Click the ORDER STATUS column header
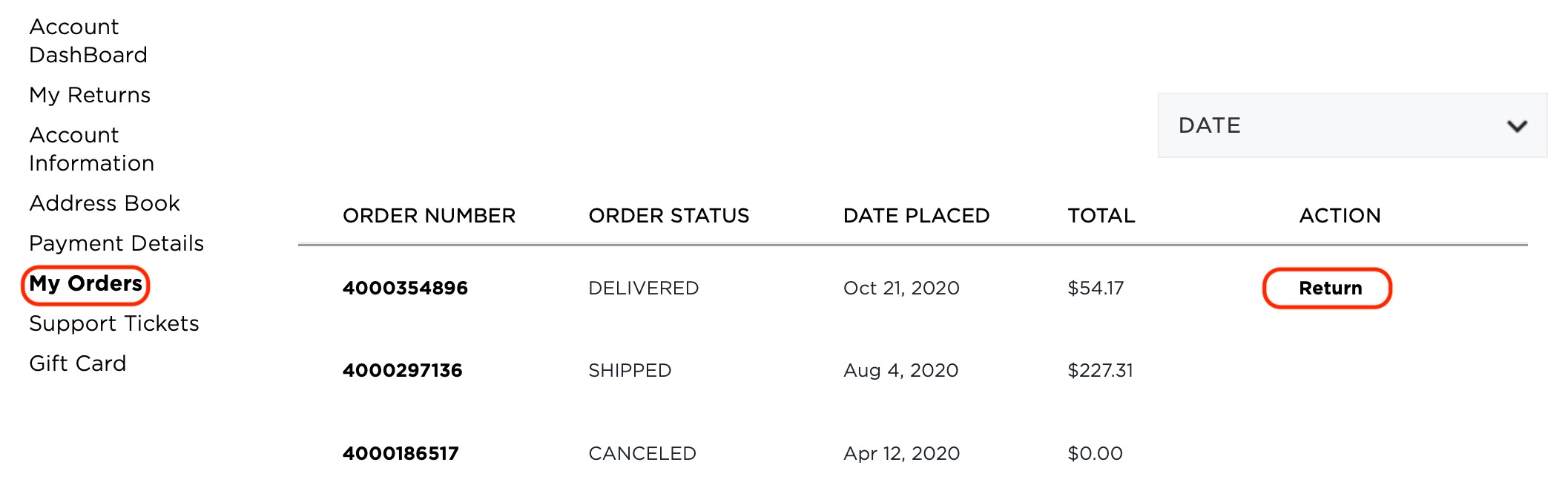This screenshot has width=1568, height=488. click(x=668, y=216)
